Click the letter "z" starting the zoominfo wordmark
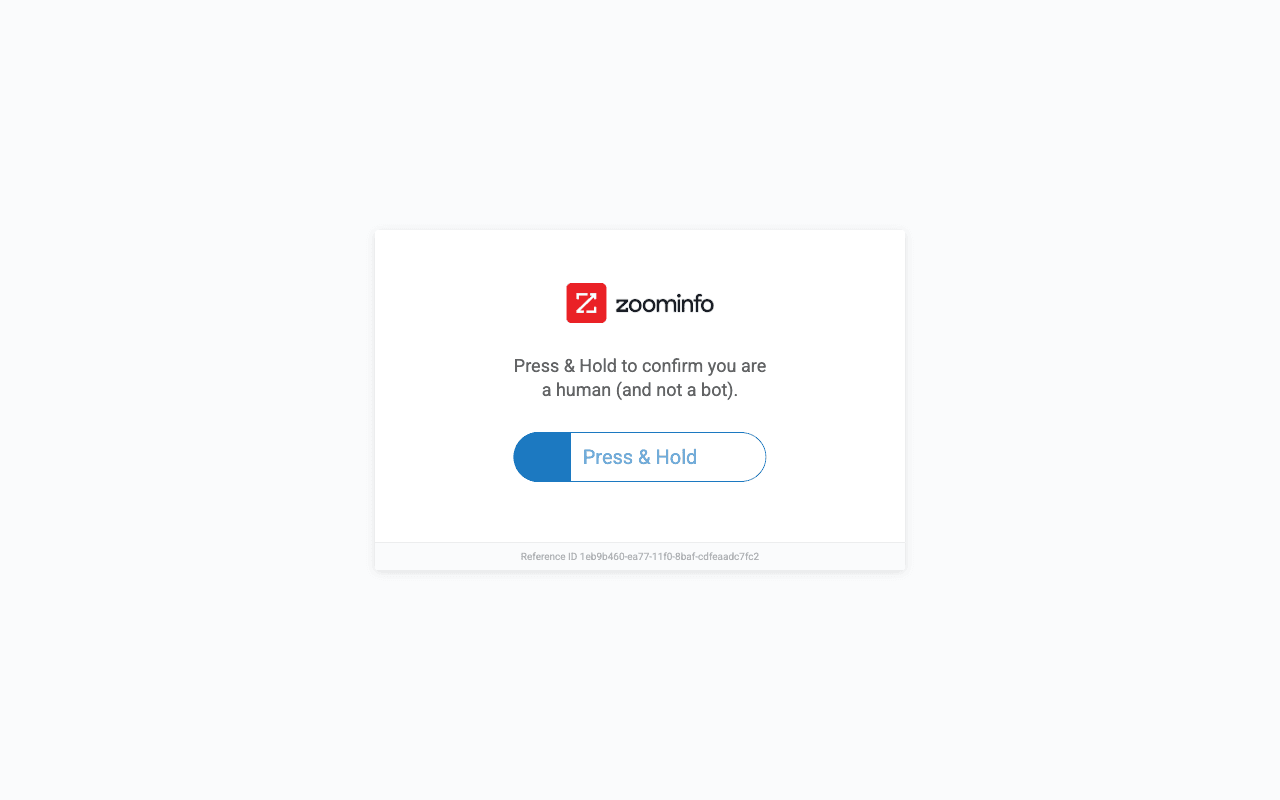Screen dimensions: 1280x800 [x=621, y=305]
